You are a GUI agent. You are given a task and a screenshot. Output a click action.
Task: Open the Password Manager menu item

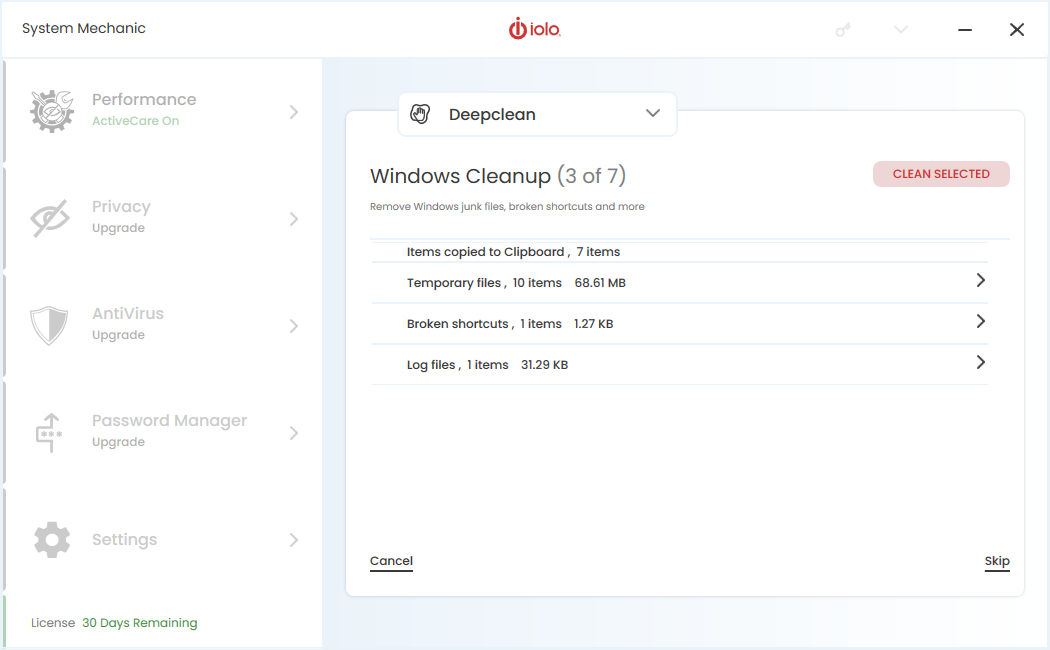pyautogui.click(x=163, y=432)
